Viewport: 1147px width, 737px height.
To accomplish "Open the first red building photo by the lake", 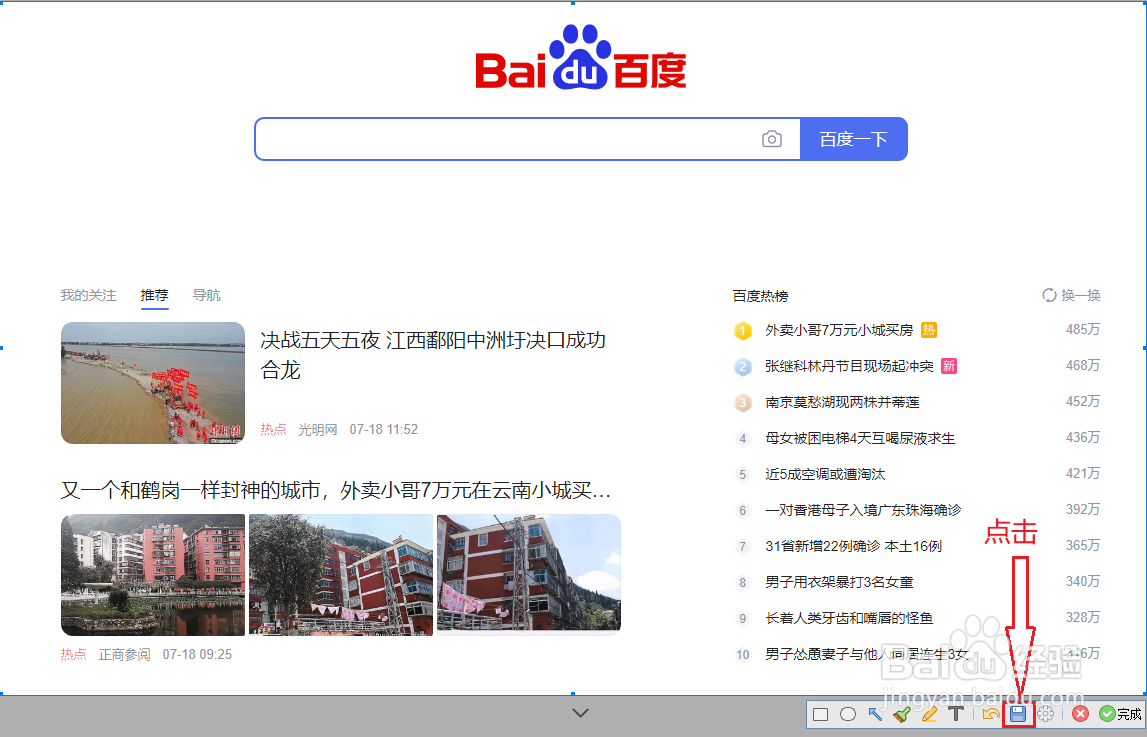I will click(x=153, y=575).
